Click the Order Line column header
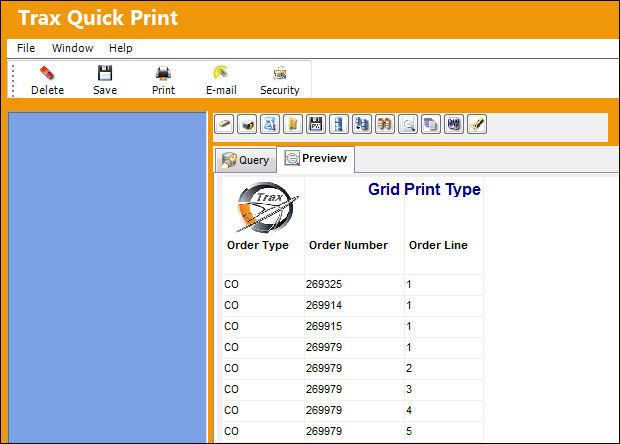The image size is (620, 444). coord(438,245)
